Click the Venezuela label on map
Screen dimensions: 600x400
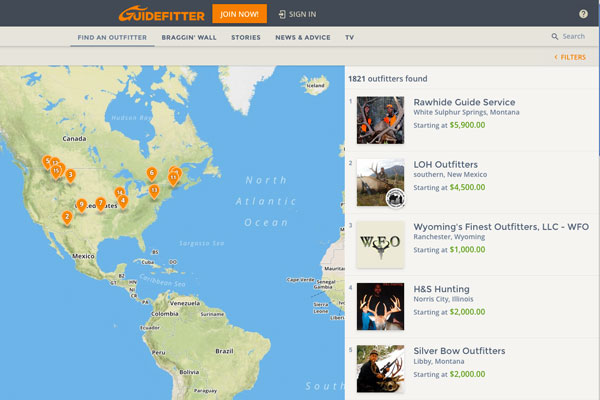185,303
